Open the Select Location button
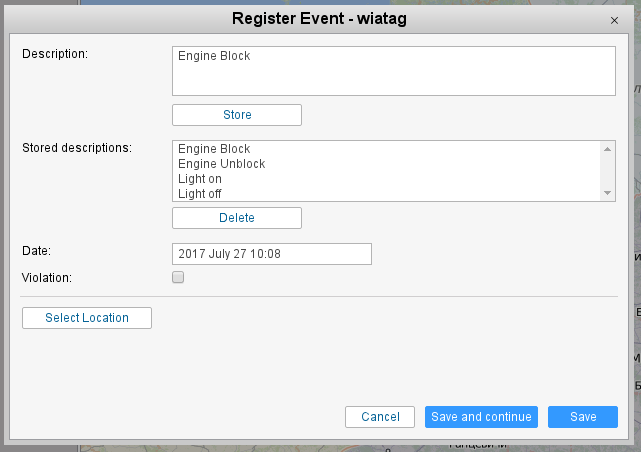This screenshot has height=452, width=641. click(x=87, y=318)
